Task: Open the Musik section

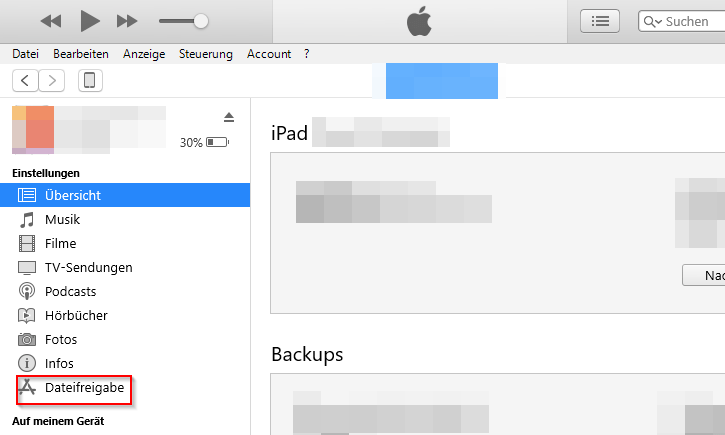Action: (62, 219)
